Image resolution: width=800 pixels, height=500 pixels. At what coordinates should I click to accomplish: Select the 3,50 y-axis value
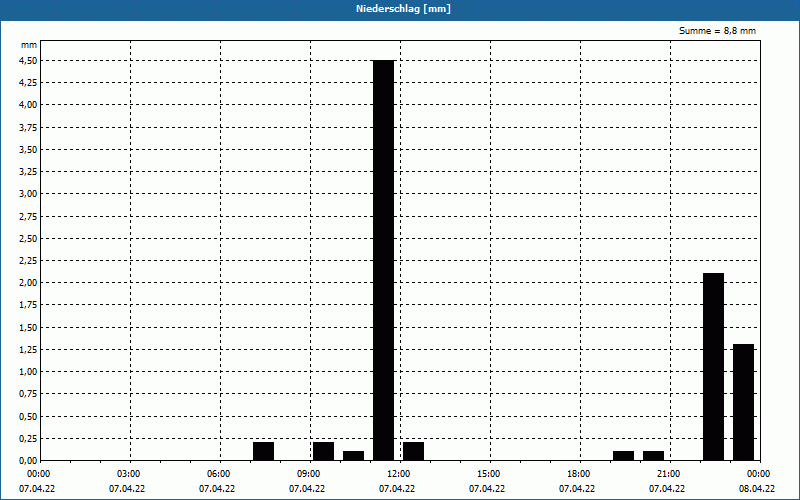pyautogui.click(x=28, y=149)
